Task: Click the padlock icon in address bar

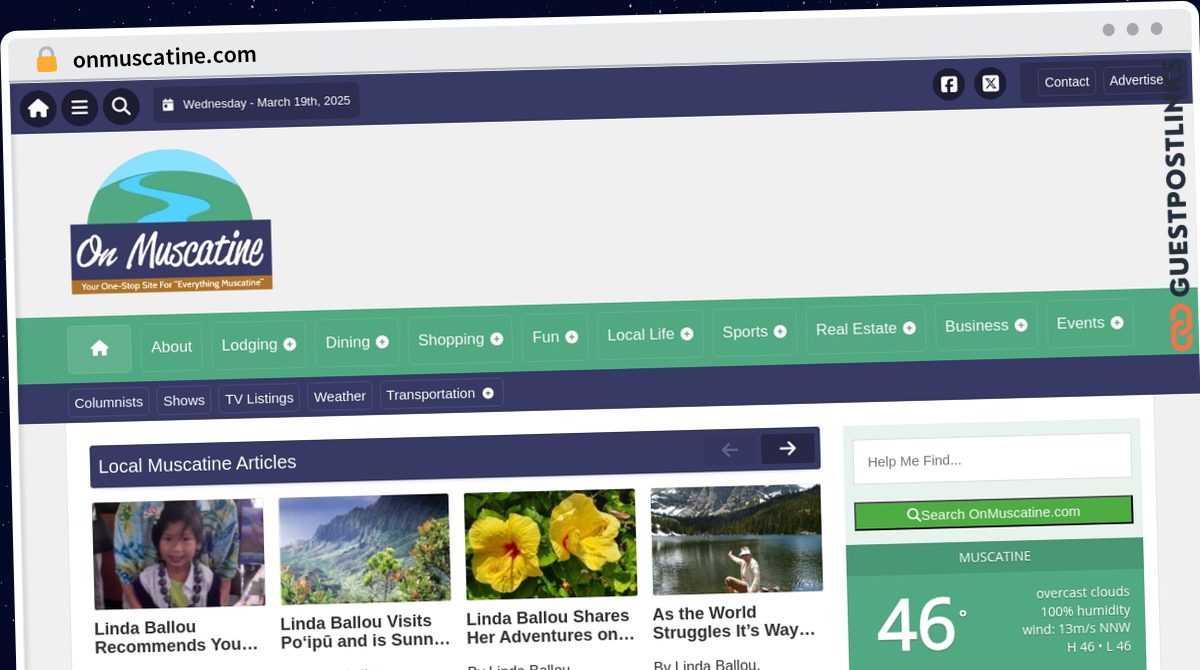Action: click(46, 60)
